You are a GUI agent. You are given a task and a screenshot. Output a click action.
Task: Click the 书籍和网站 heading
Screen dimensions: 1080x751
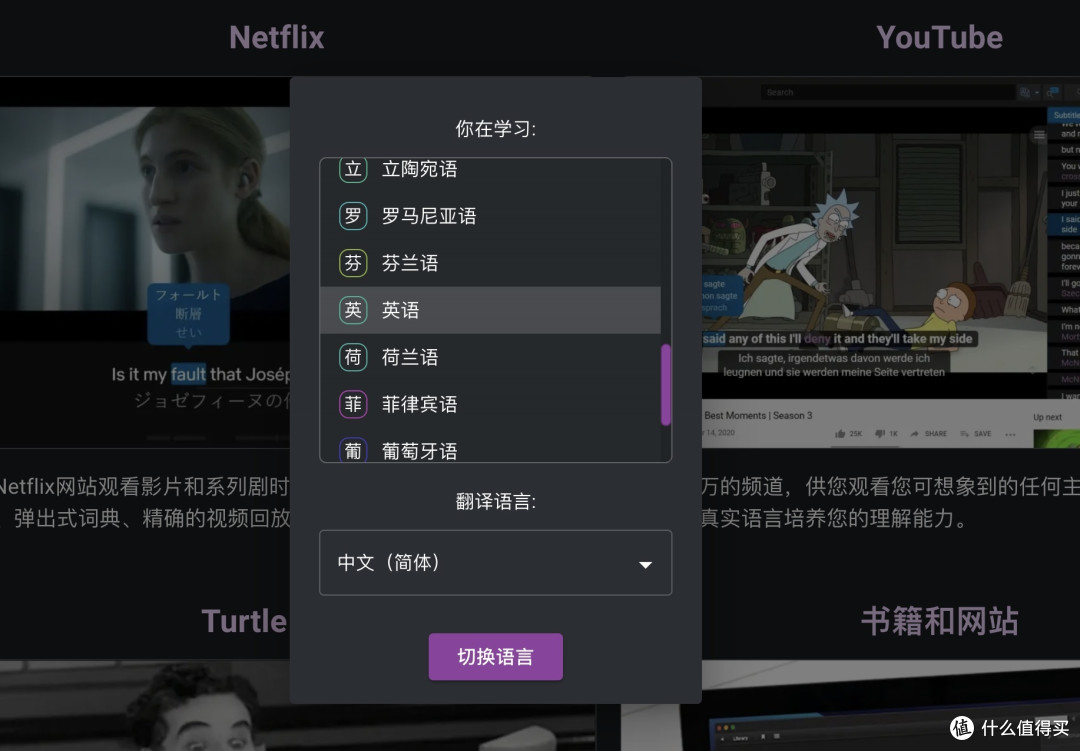tap(939, 621)
